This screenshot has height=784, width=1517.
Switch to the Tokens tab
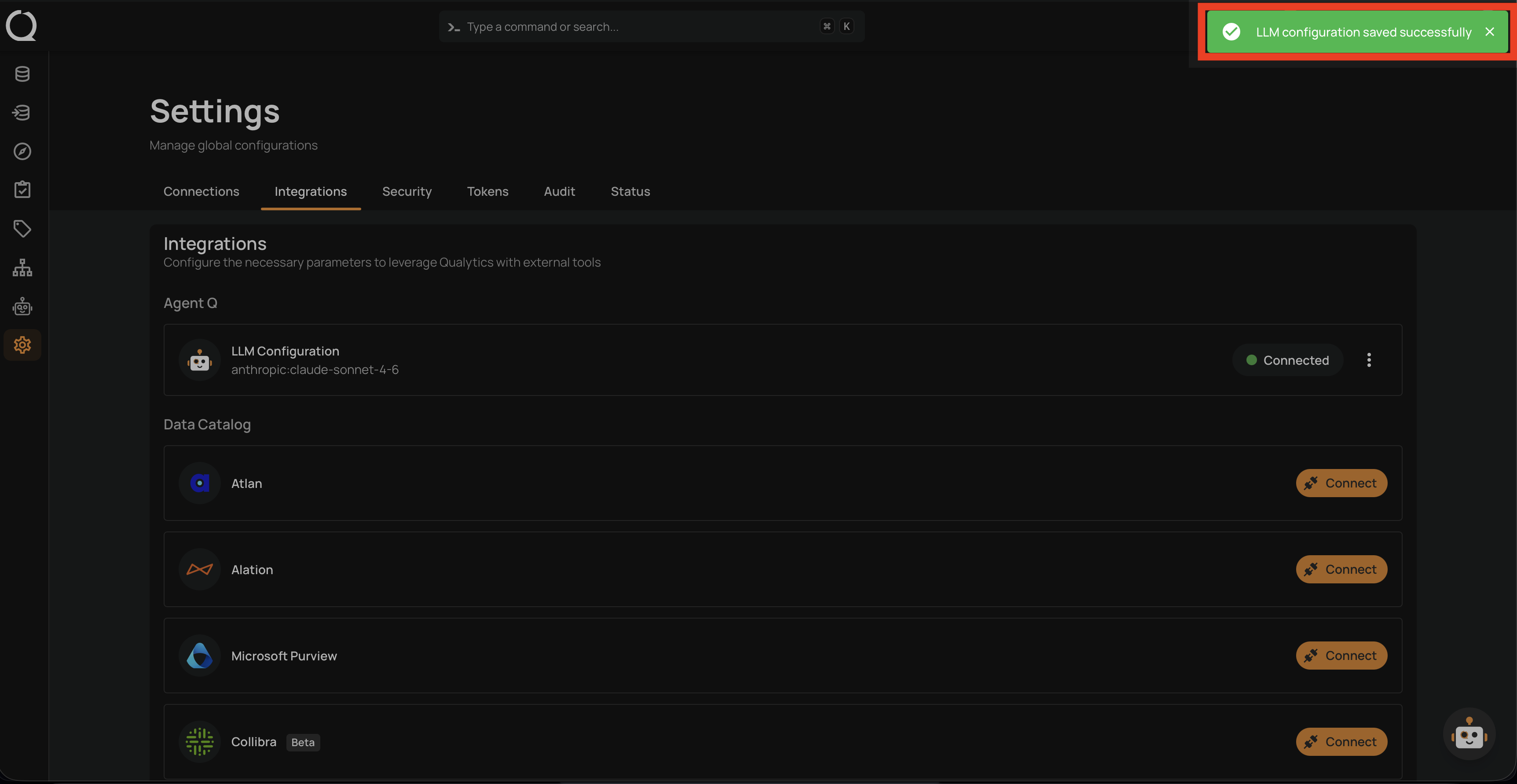(487, 191)
